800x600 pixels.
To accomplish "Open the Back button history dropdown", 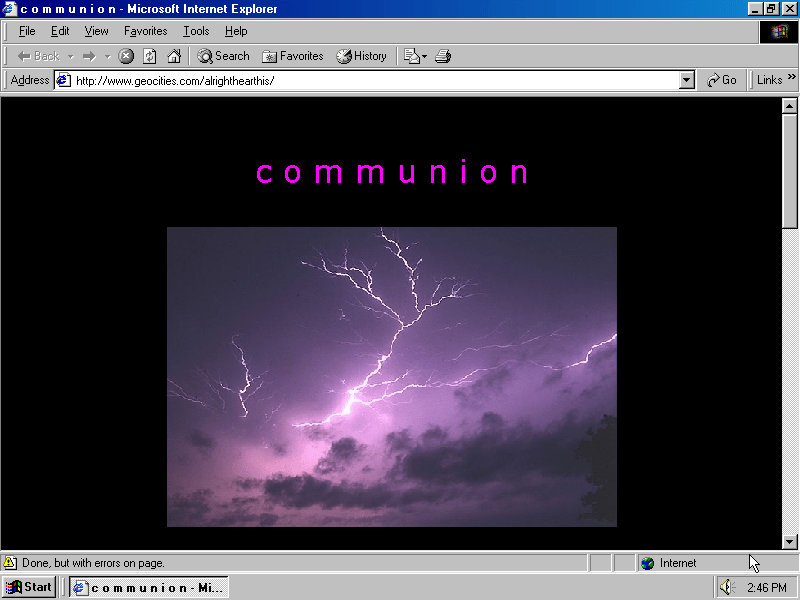I will click(71, 56).
